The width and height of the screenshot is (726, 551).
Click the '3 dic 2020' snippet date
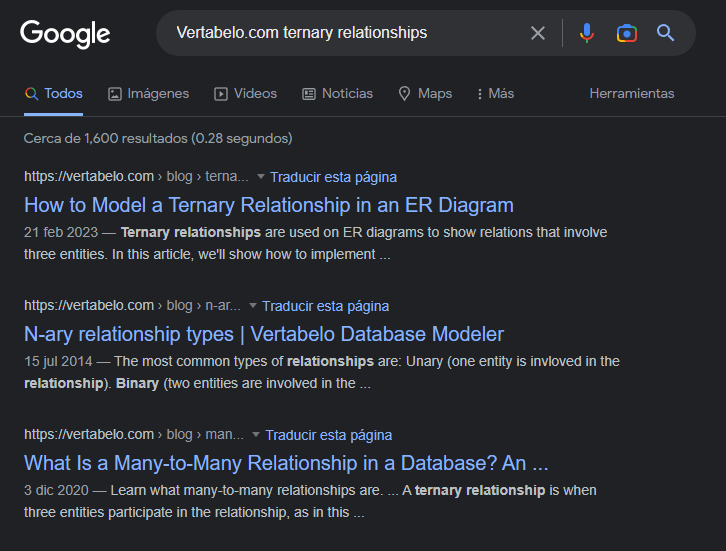click(56, 490)
